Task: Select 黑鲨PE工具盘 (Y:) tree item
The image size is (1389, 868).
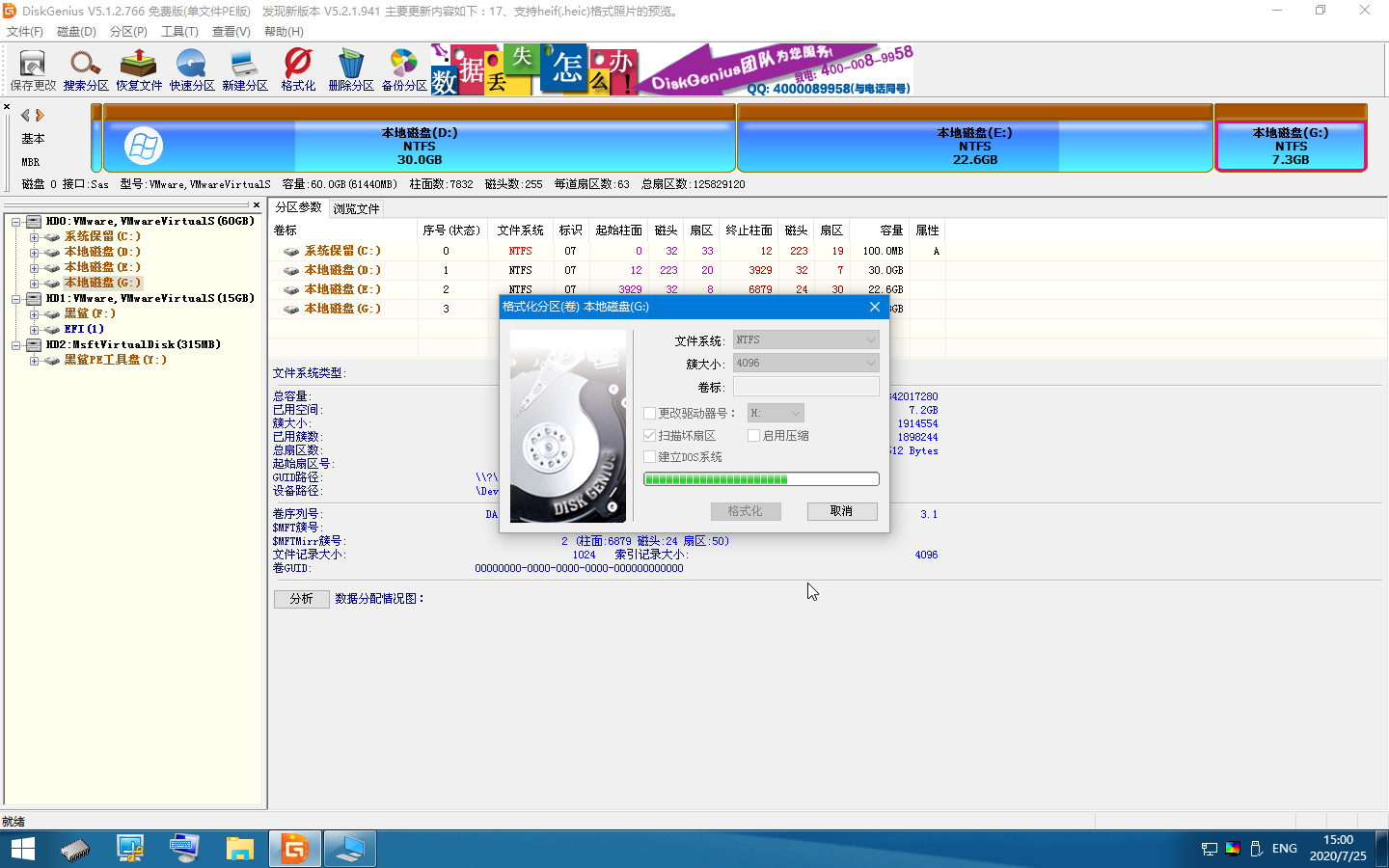Action: (x=116, y=361)
